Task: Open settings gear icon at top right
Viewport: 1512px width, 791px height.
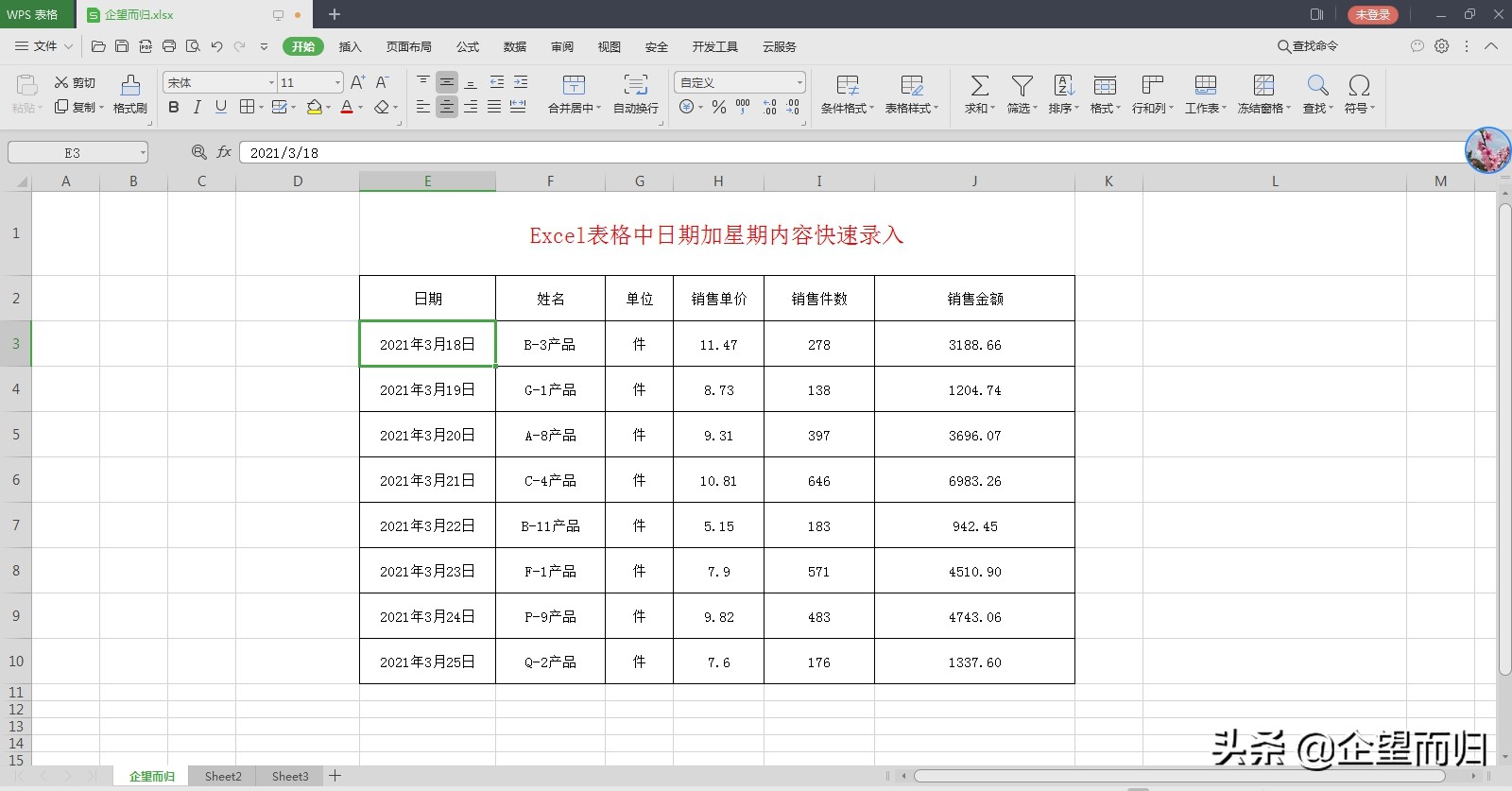Action: click(1442, 45)
